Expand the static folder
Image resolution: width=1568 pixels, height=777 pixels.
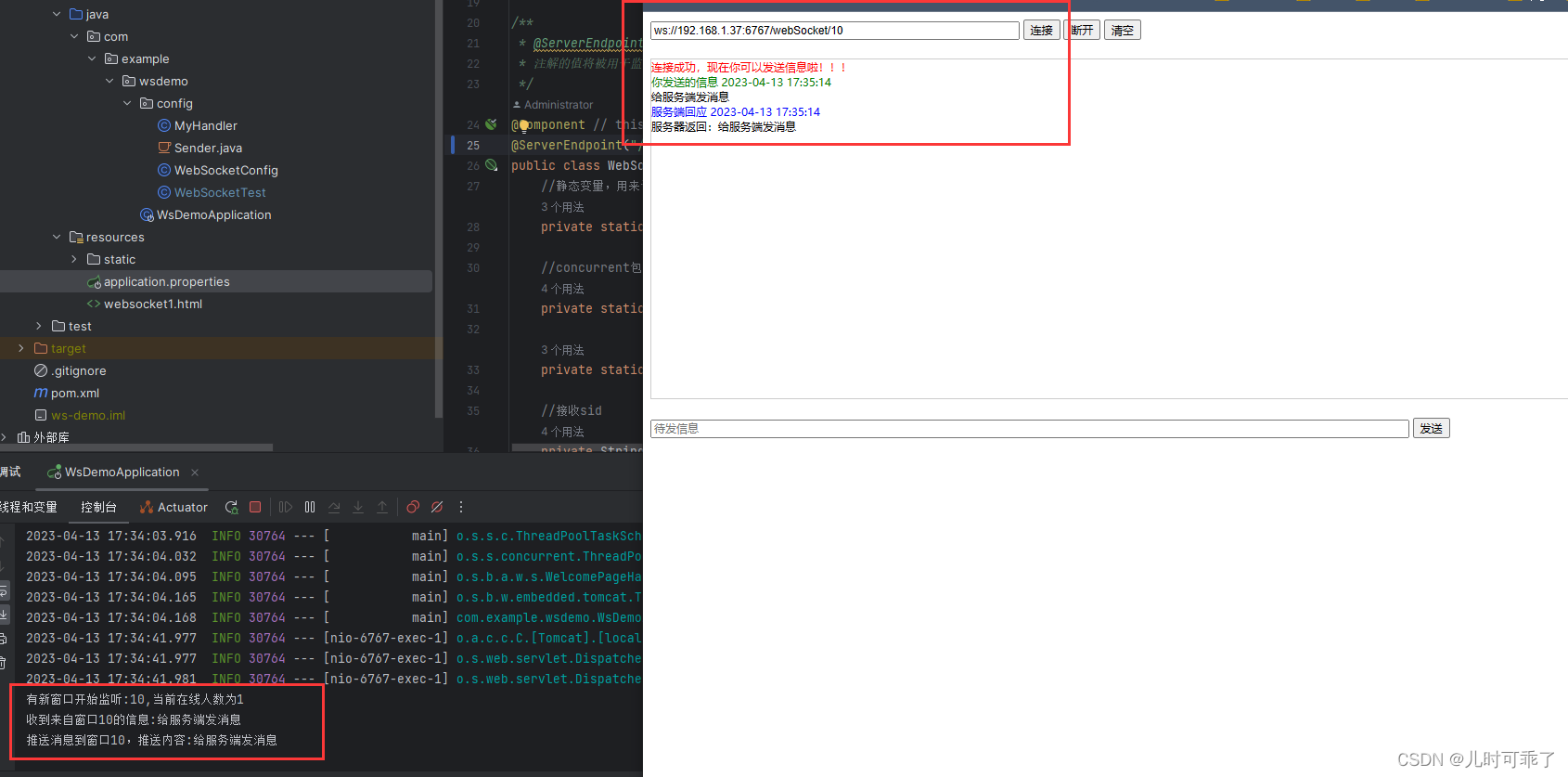[x=74, y=259]
